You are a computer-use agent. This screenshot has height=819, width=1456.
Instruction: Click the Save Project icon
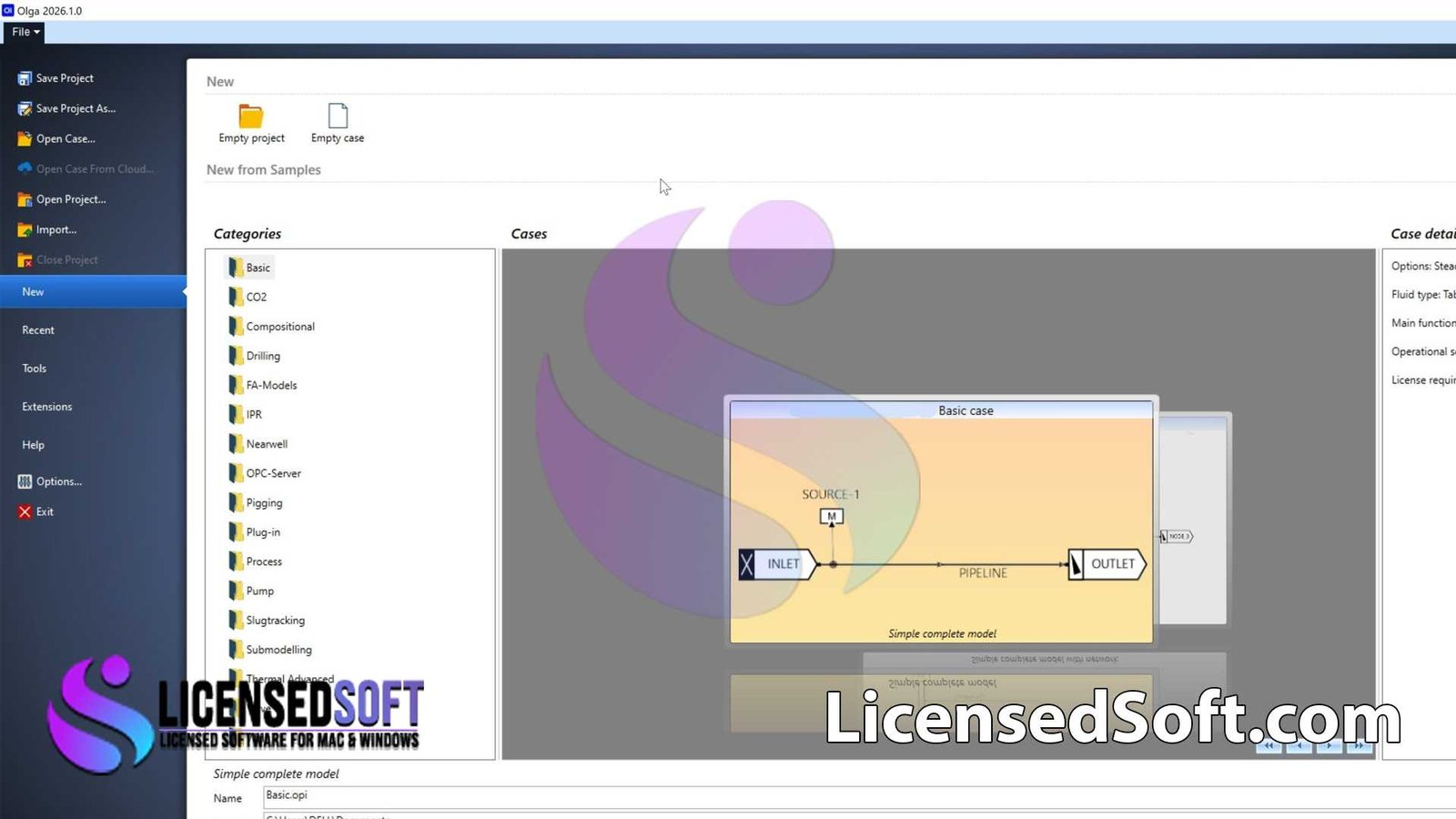(x=23, y=77)
